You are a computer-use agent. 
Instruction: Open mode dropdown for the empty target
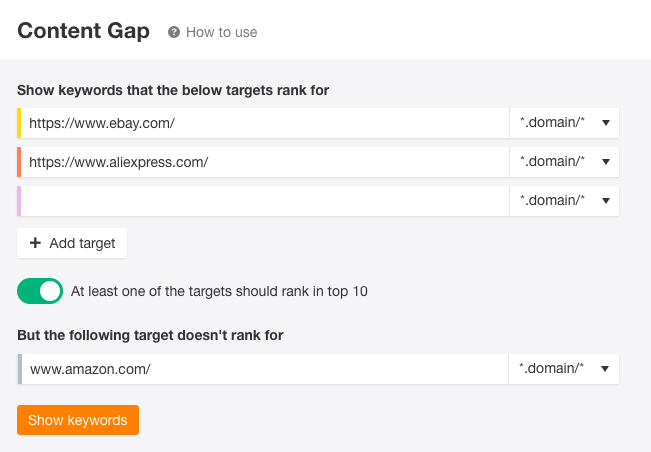[564, 201]
